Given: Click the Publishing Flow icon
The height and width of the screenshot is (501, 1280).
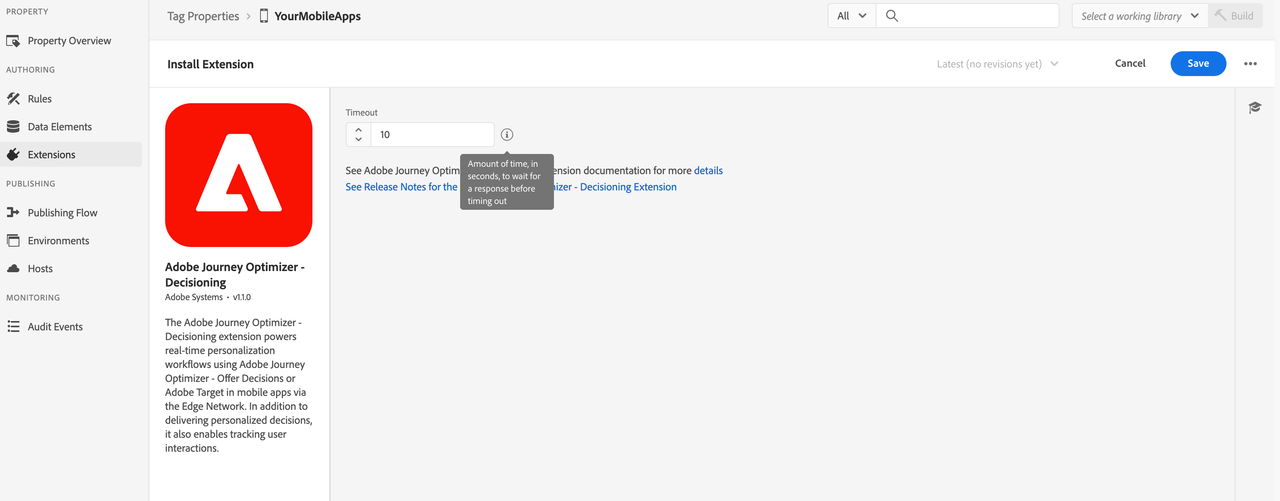Looking at the screenshot, I should (x=13, y=213).
